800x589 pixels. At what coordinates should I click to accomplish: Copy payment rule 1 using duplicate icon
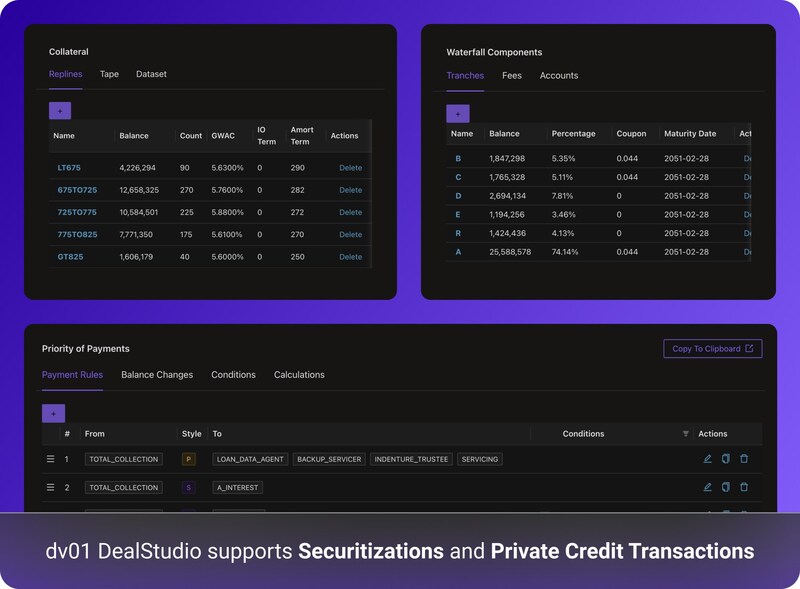pyautogui.click(x=726, y=459)
